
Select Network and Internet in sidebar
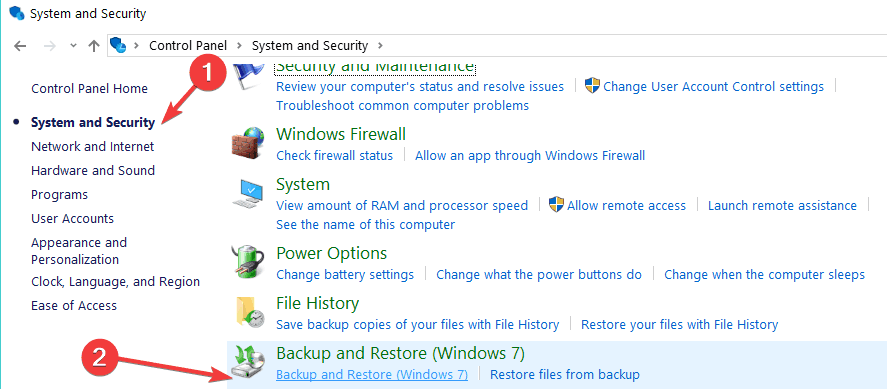92,146
